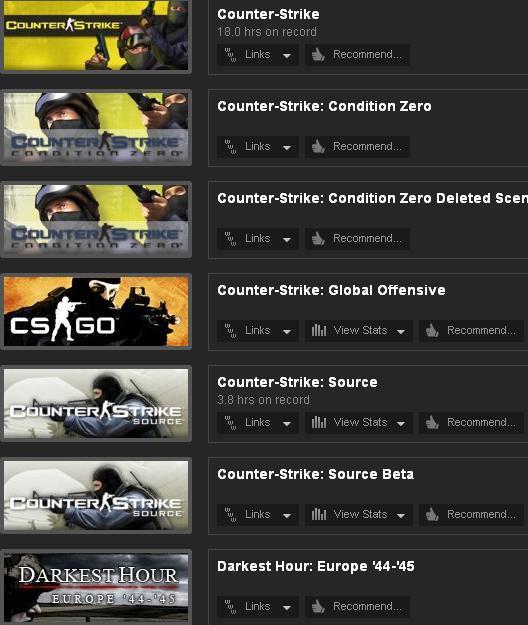This screenshot has height=625, width=528.
Task: Expand Links dropdown arrow for Counter-Strike
Action: pos(287,56)
